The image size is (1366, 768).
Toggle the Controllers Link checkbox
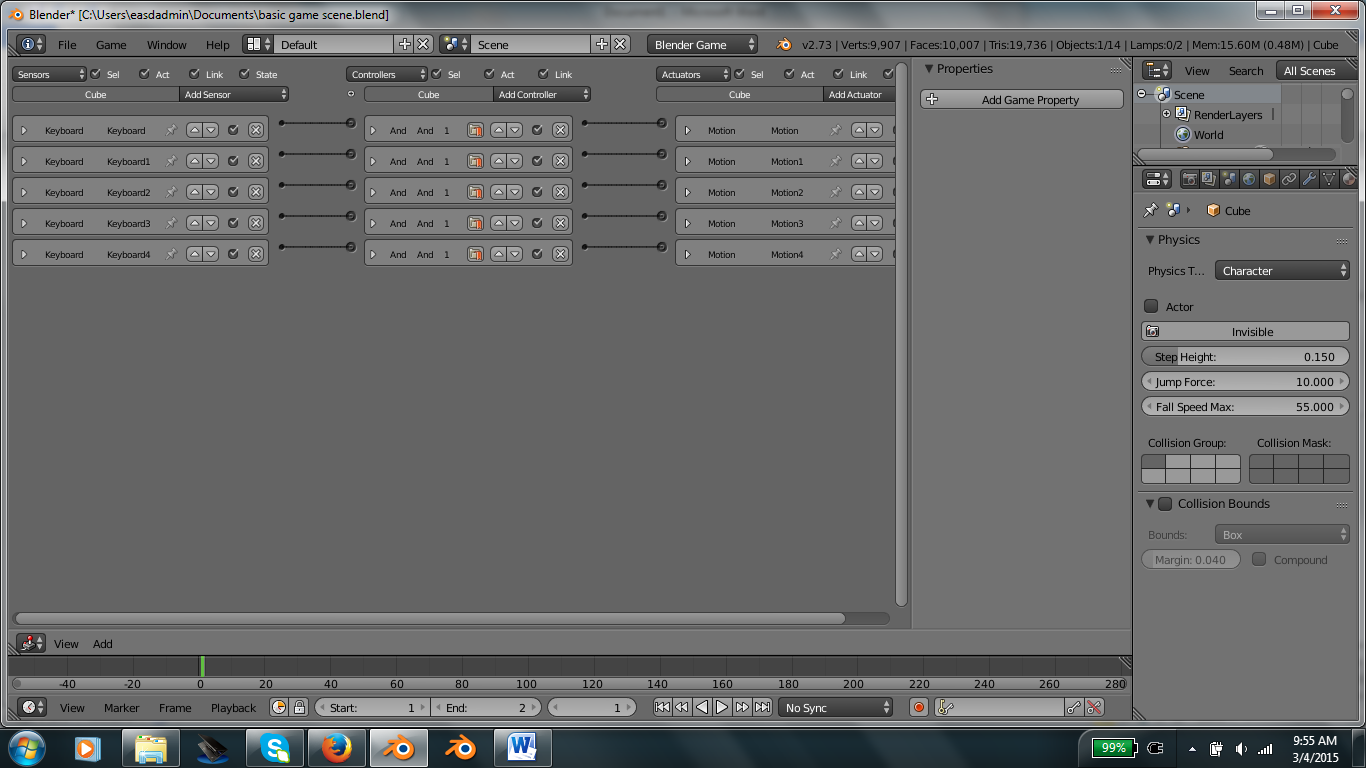pos(543,74)
